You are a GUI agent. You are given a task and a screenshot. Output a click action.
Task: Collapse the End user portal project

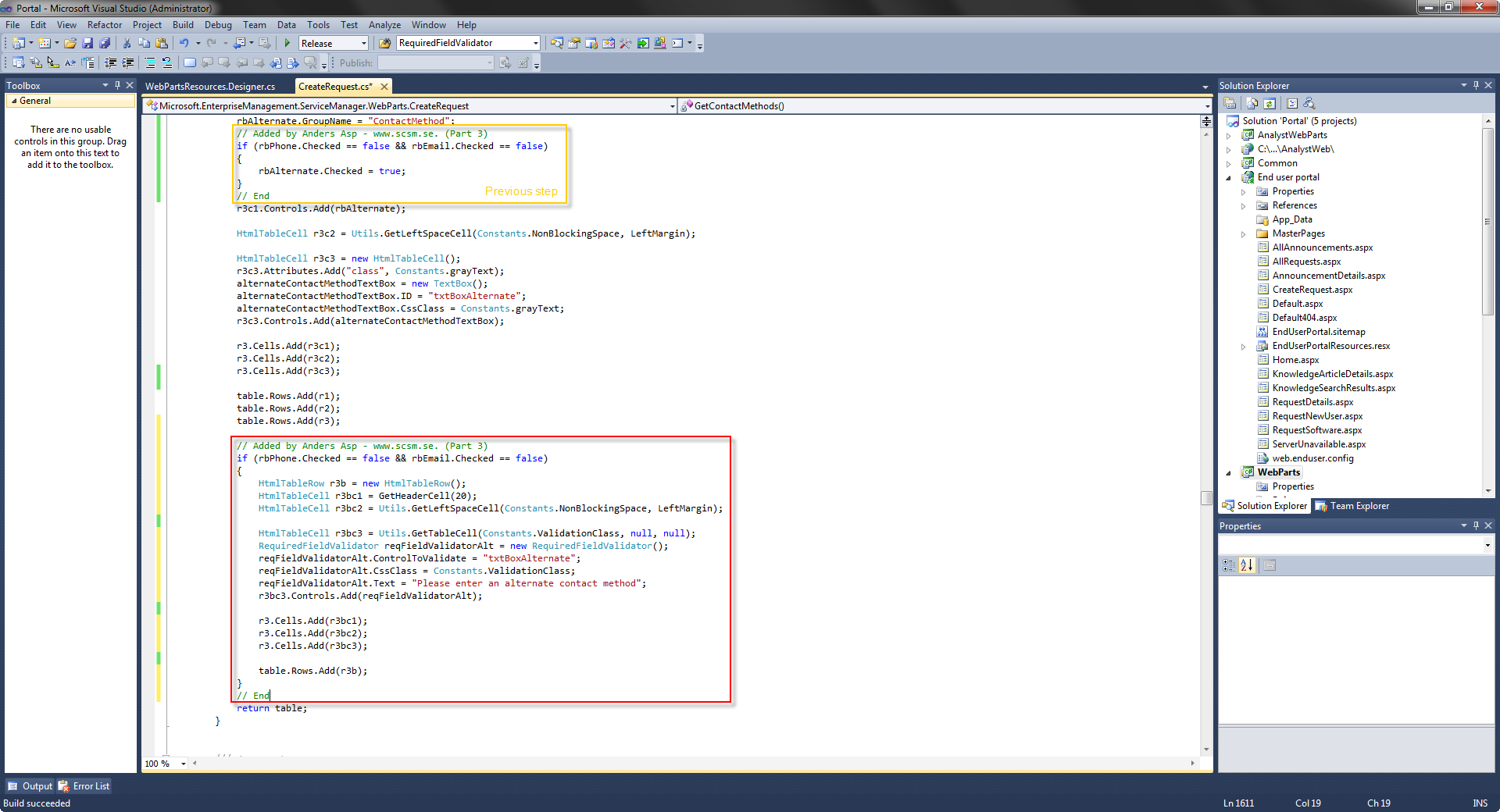click(x=1229, y=177)
